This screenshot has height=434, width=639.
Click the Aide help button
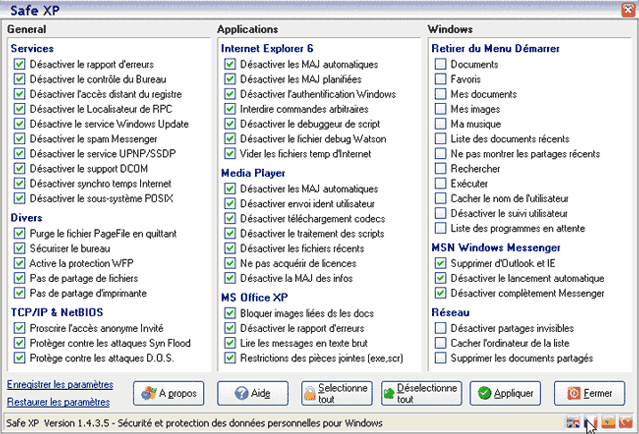tap(253, 393)
